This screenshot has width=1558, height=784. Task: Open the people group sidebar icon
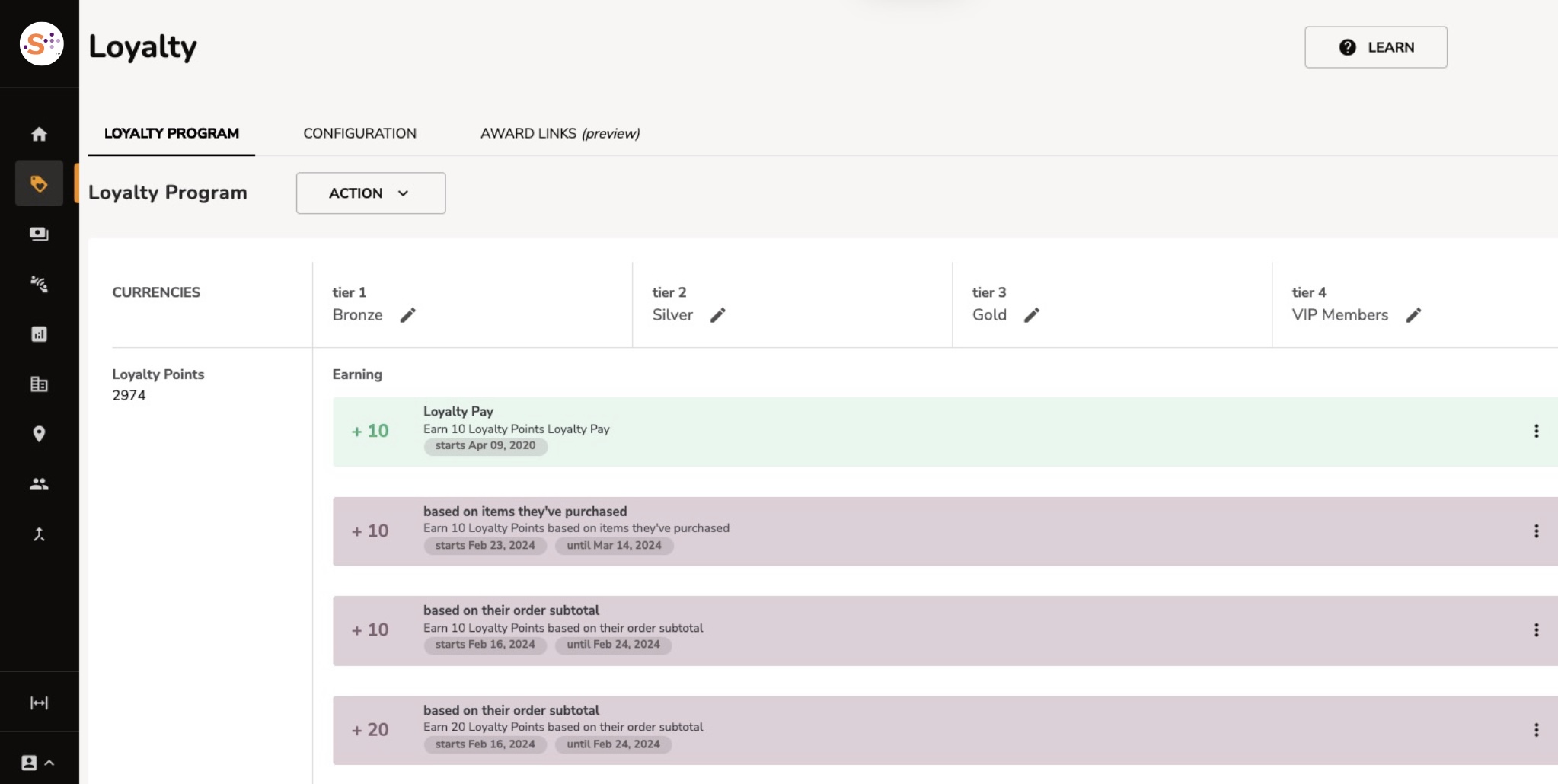39,484
